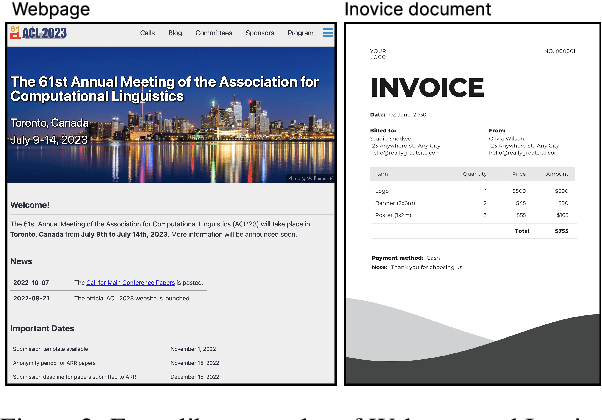Open the hamburger menu icon
The width and height of the screenshot is (602, 420).
point(328,33)
